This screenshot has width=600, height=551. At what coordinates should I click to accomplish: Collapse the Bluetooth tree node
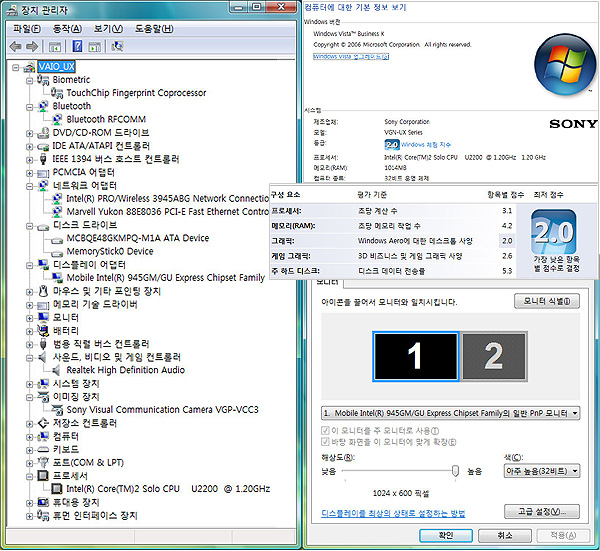tap(29, 107)
